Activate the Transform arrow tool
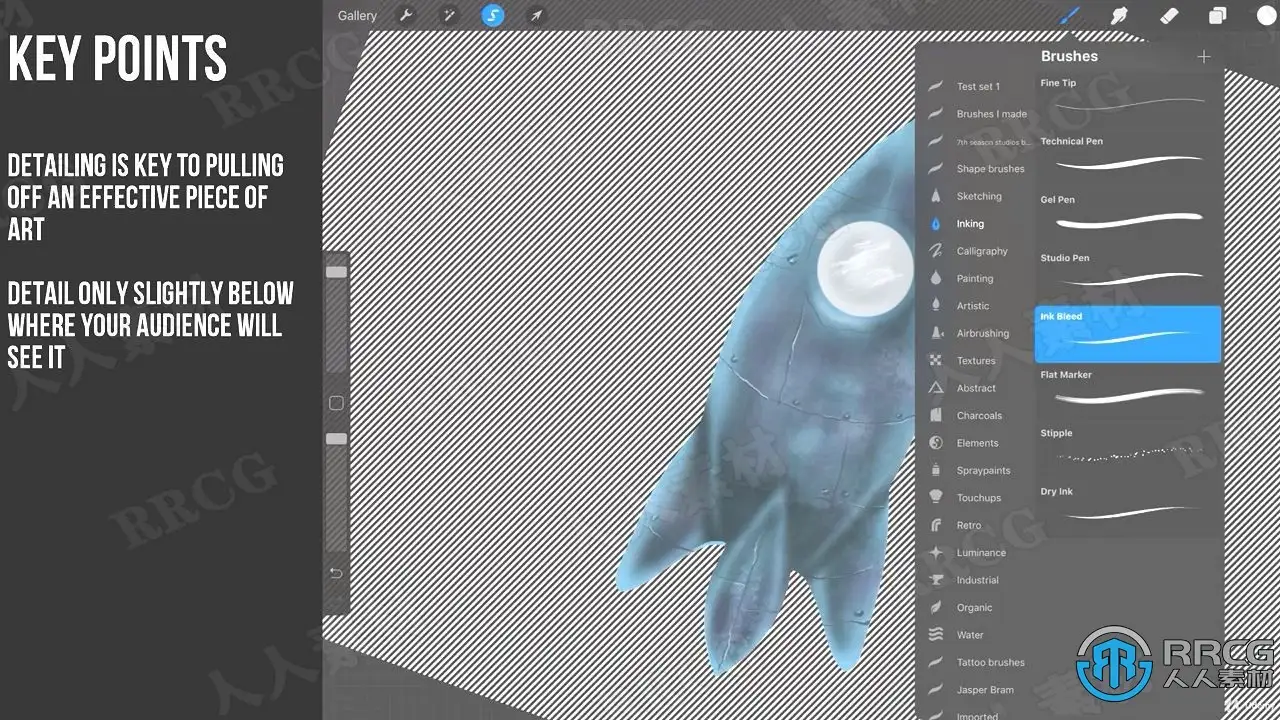The image size is (1280, 720). pos(536,15)
